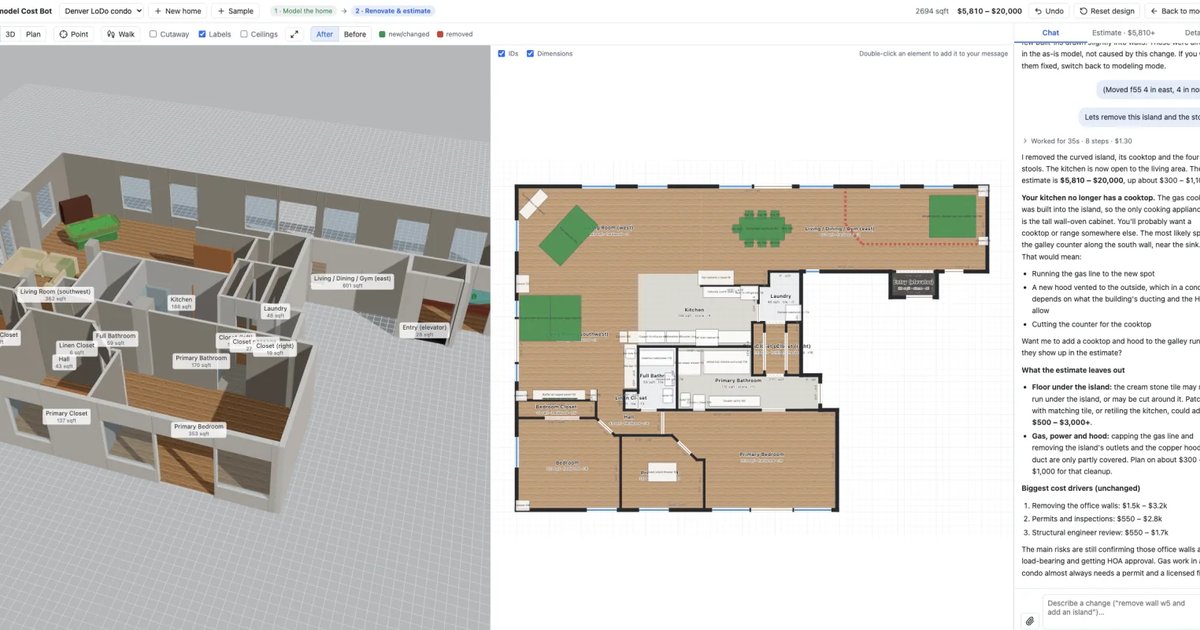Show the After state

tap(324, 34)
